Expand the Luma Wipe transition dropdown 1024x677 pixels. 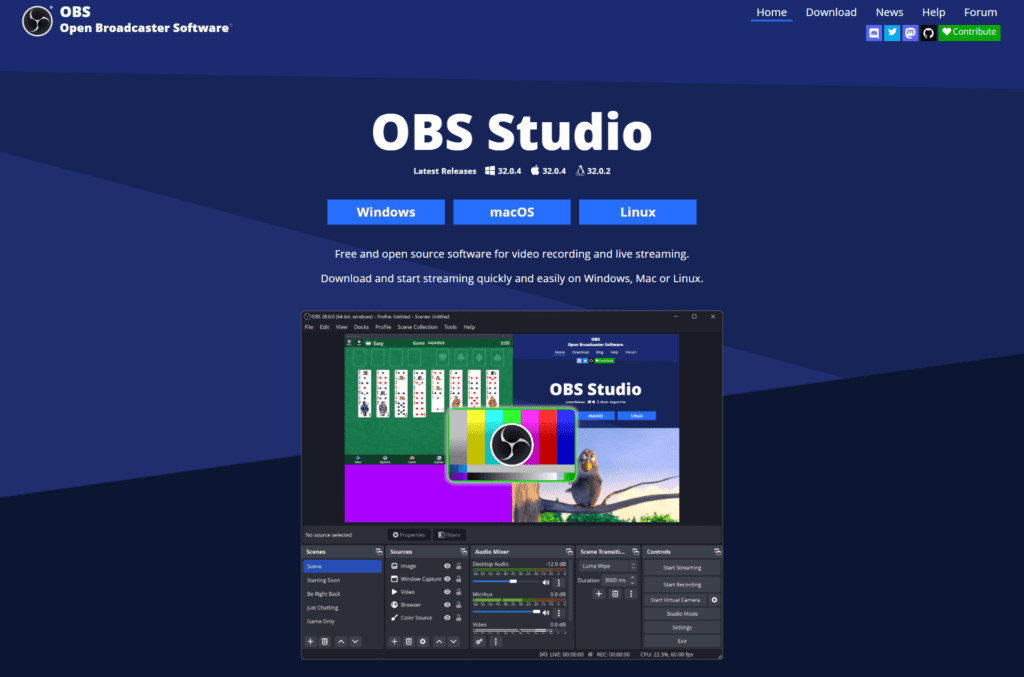point(632,566)
